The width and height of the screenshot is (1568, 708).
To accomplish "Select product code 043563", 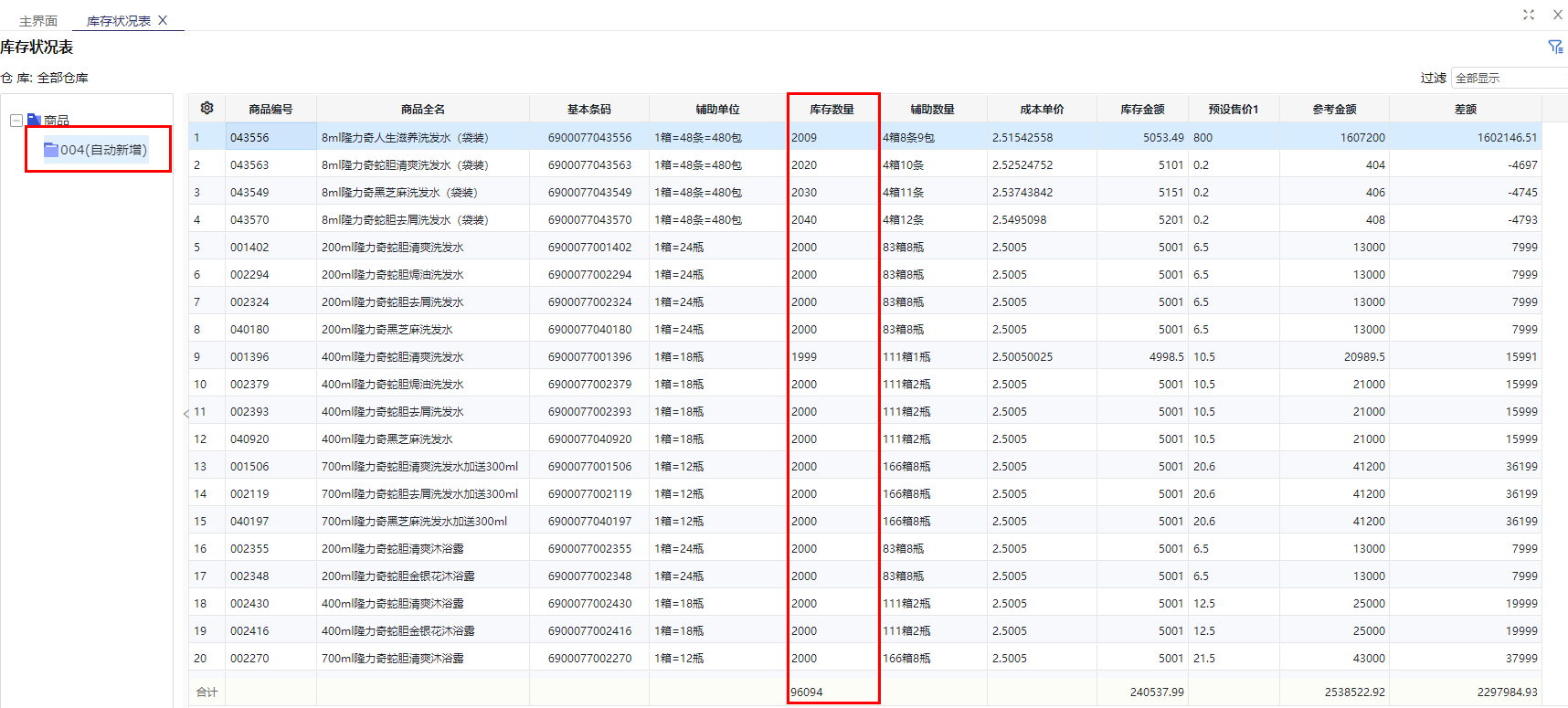I will pos(249,164).
